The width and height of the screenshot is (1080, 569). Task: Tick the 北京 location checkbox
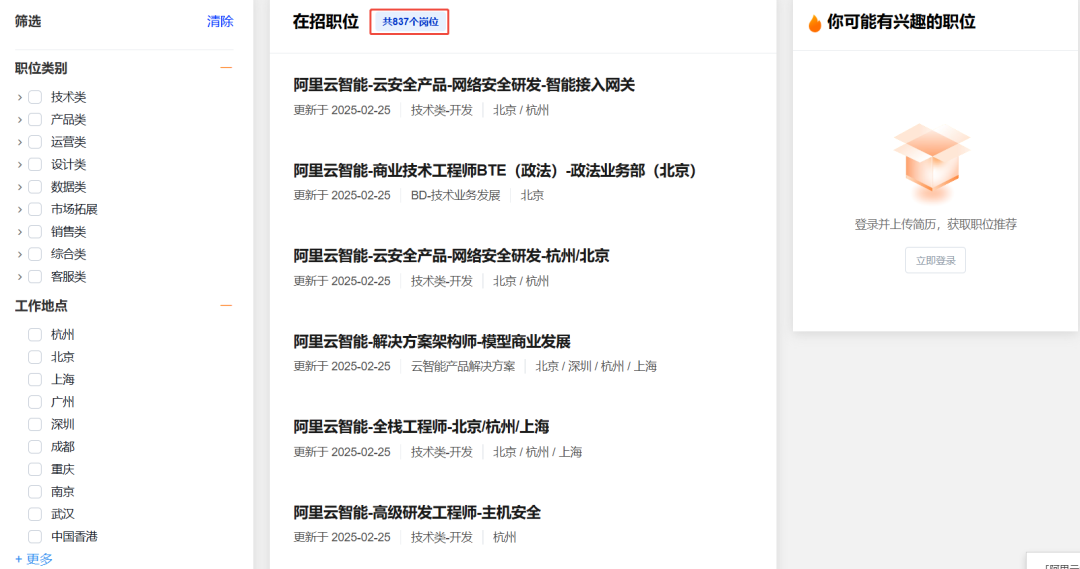(35, 357)
